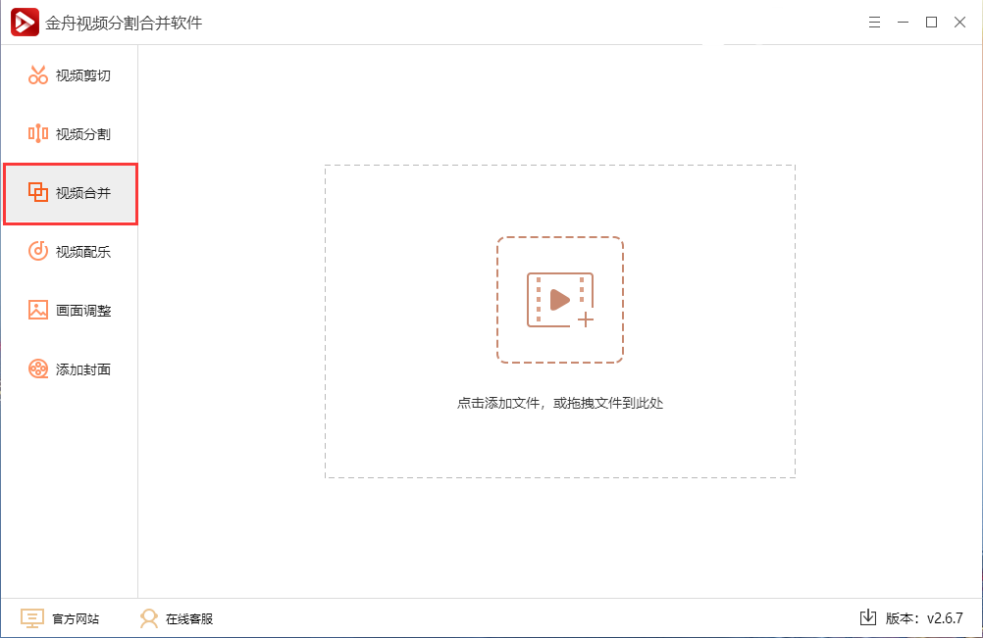The image size is (983, 639).
Task: Click the 在线客服 customer service icon
Action: tap(148, 618)
